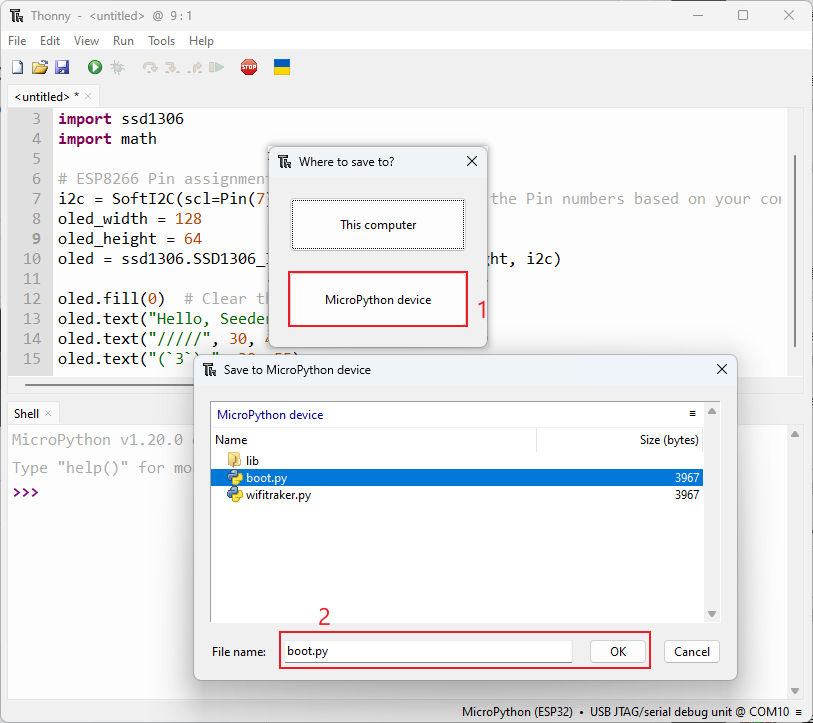Open the View menu

[86, 41]
